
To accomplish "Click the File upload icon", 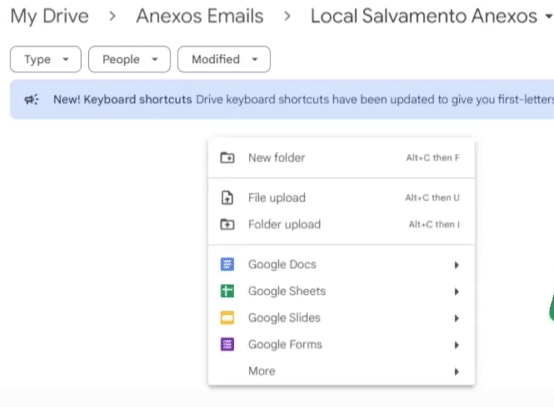I will 227,197.
